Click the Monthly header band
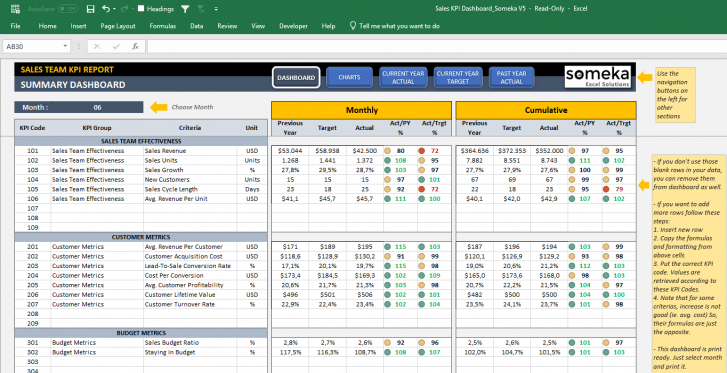 click(x=361, y=110)
